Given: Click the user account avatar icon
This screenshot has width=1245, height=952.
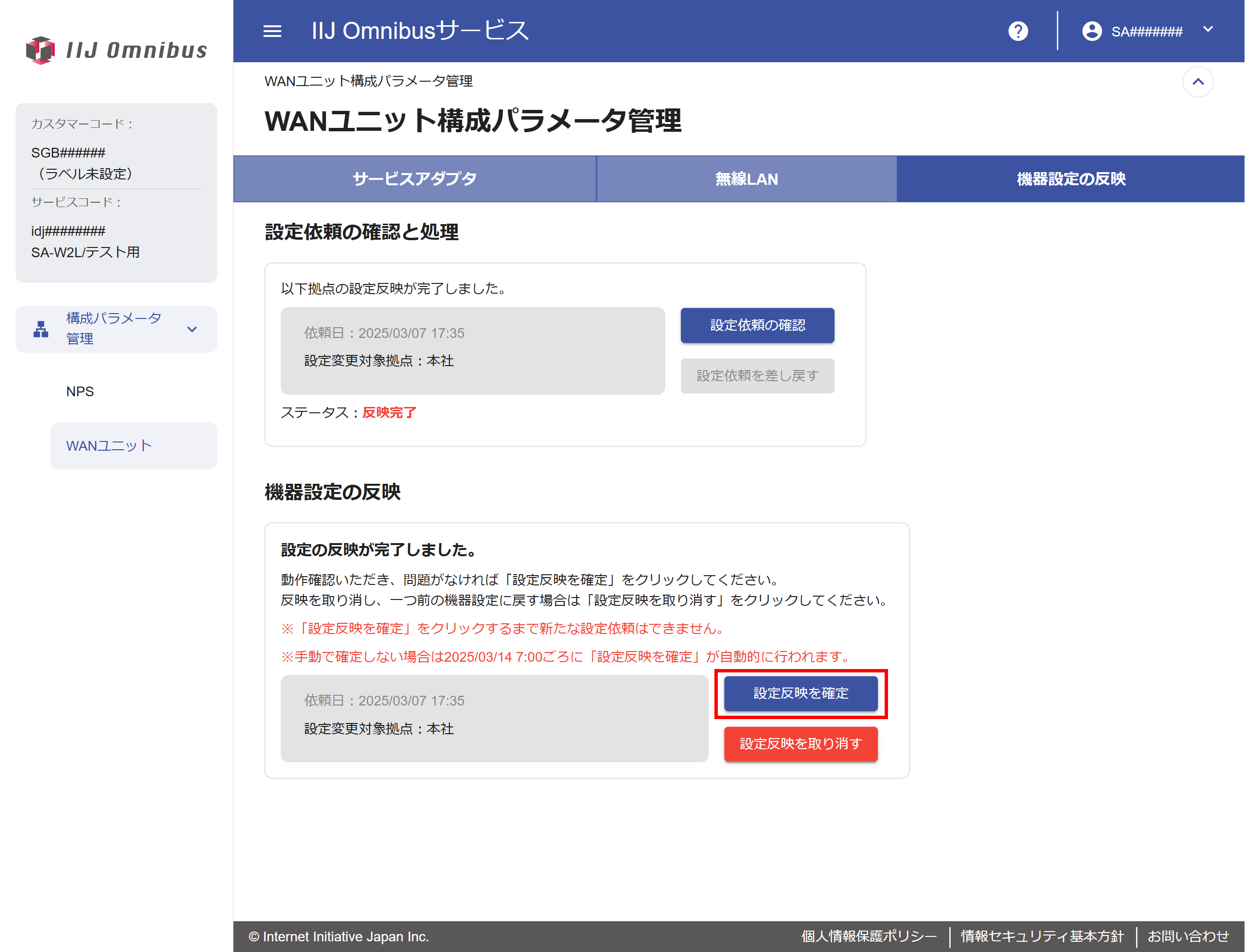Looking at the screenshot, I should click(1091, 31).
